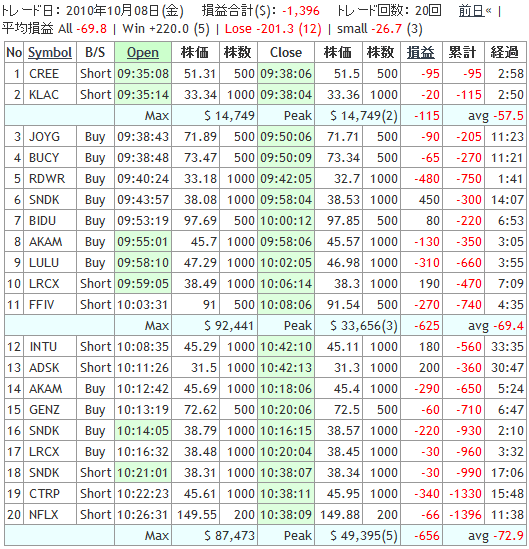
Task: Click the small -26.7 (3) statistic
Action: pyautogui.click(x=380, y=29)
